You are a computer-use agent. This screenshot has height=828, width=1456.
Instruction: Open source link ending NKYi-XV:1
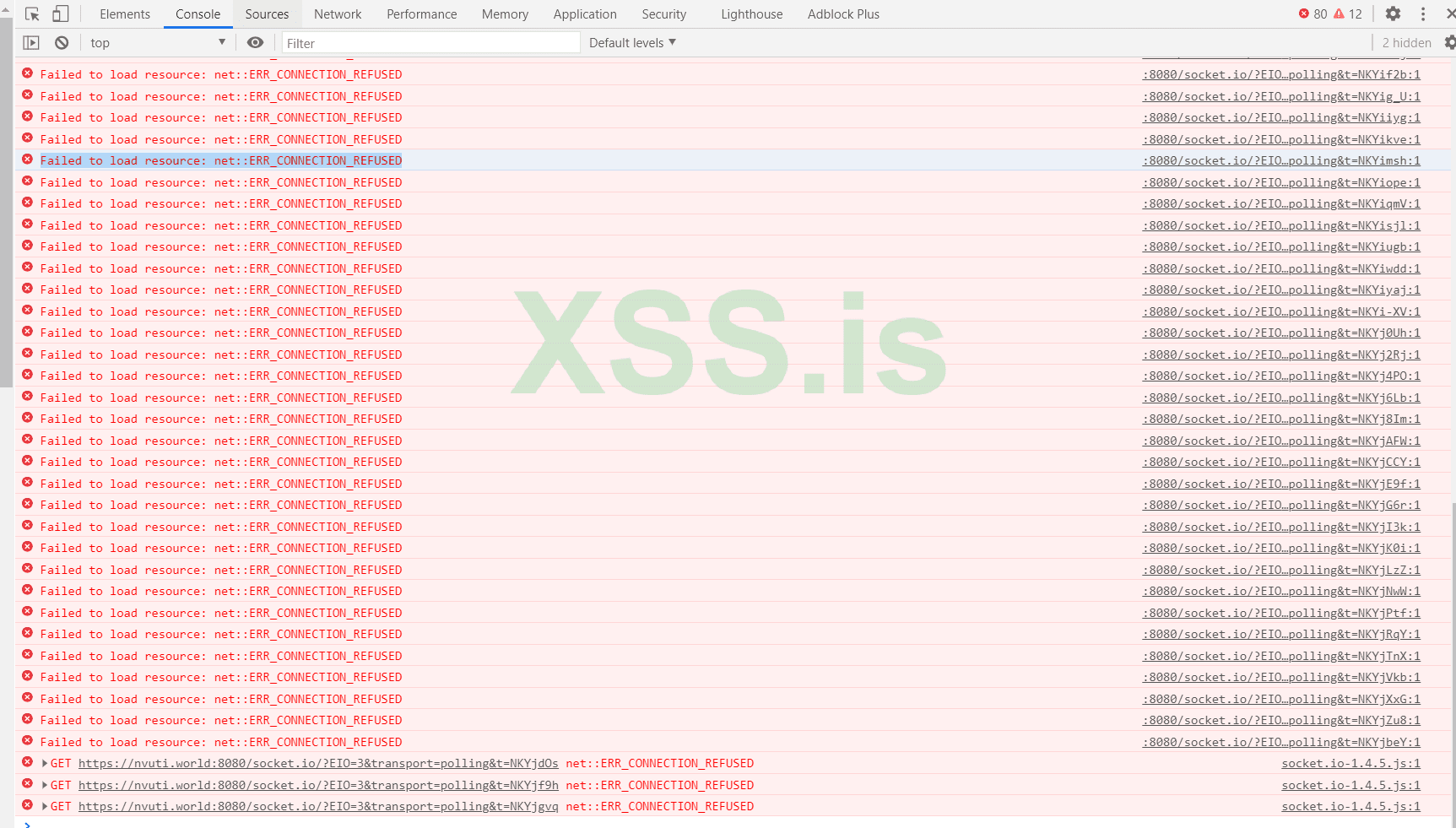[1281, 311]
